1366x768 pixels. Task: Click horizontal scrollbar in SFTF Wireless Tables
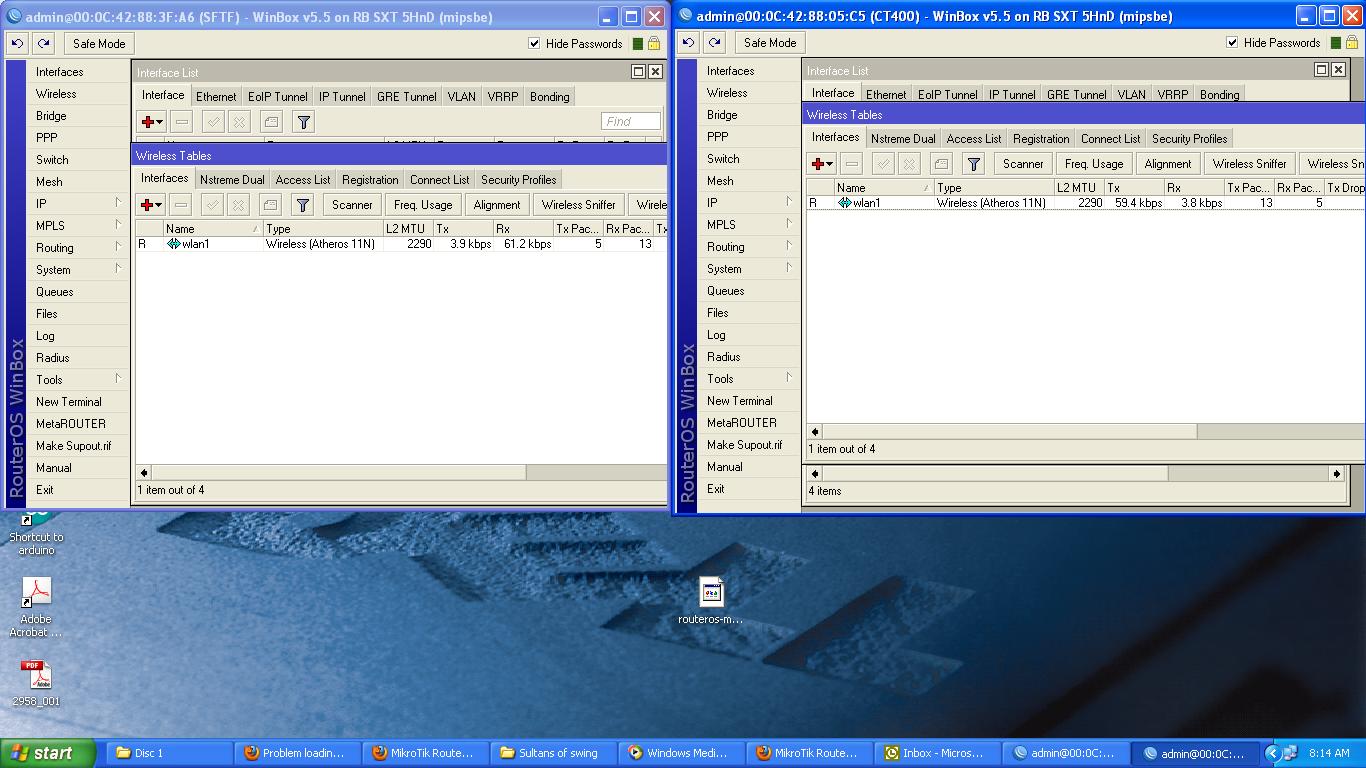401,472
